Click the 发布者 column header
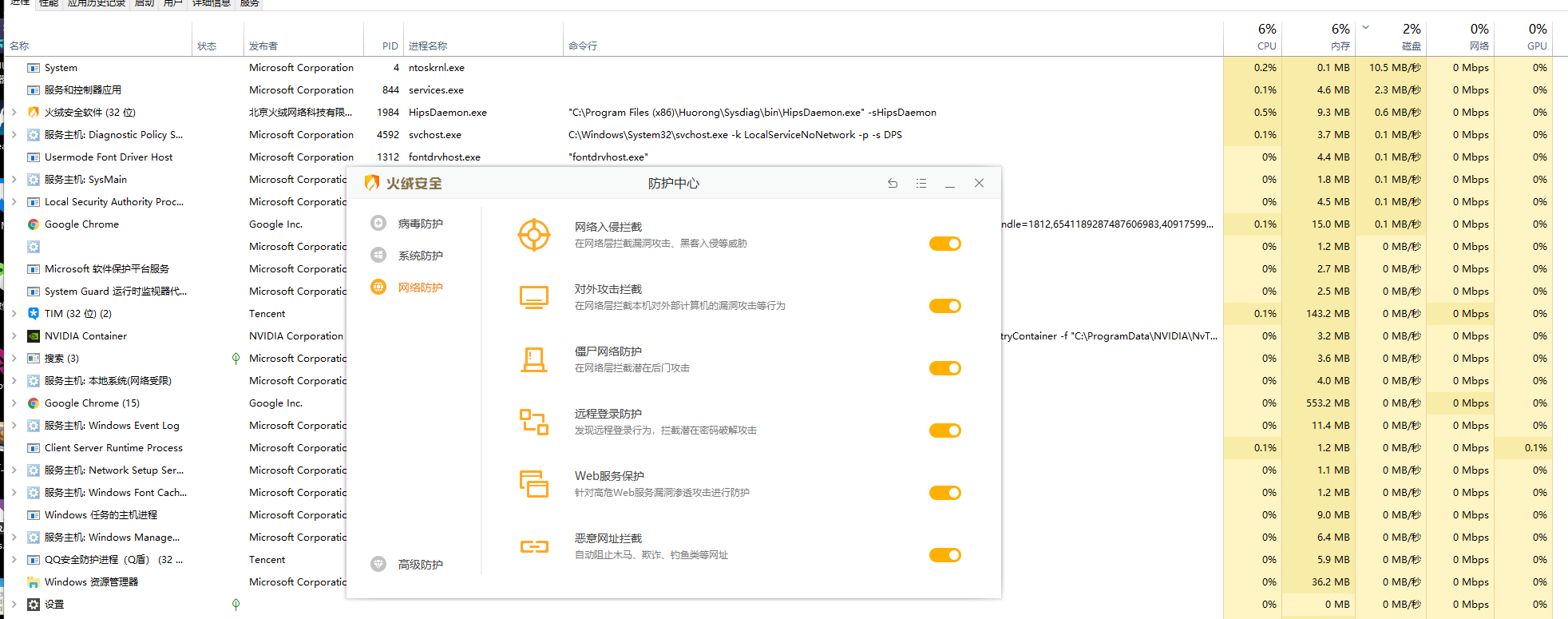The height and width of the screenshot is (619, 1568). (x=263, y=46)
